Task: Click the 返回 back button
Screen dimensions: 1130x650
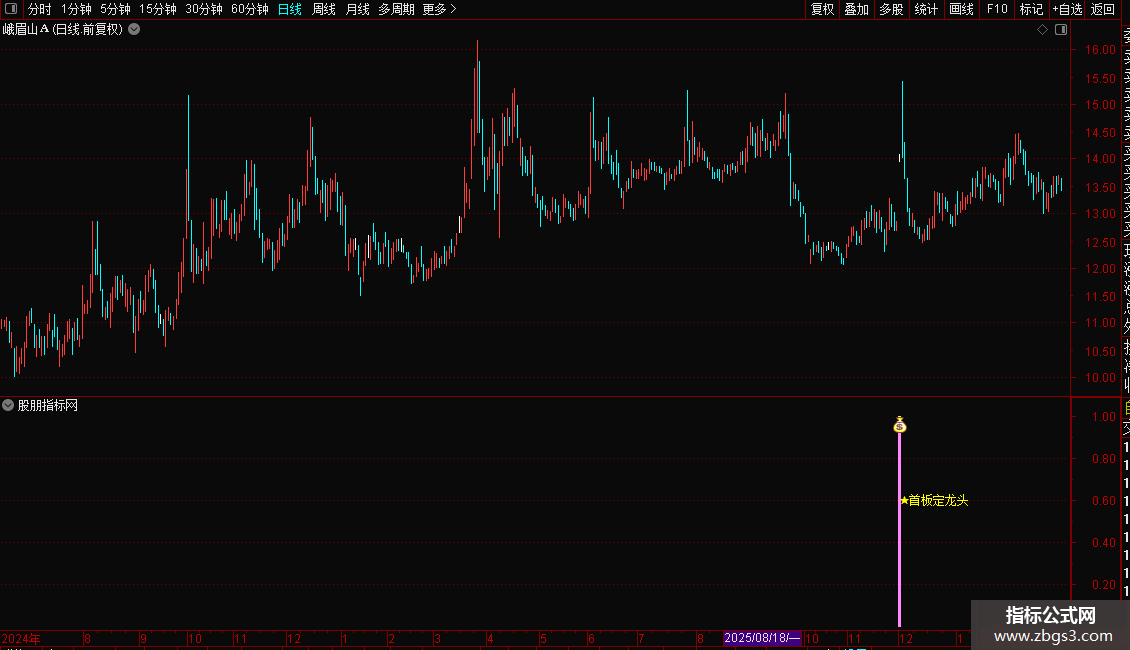Action: click(1103, 9)
